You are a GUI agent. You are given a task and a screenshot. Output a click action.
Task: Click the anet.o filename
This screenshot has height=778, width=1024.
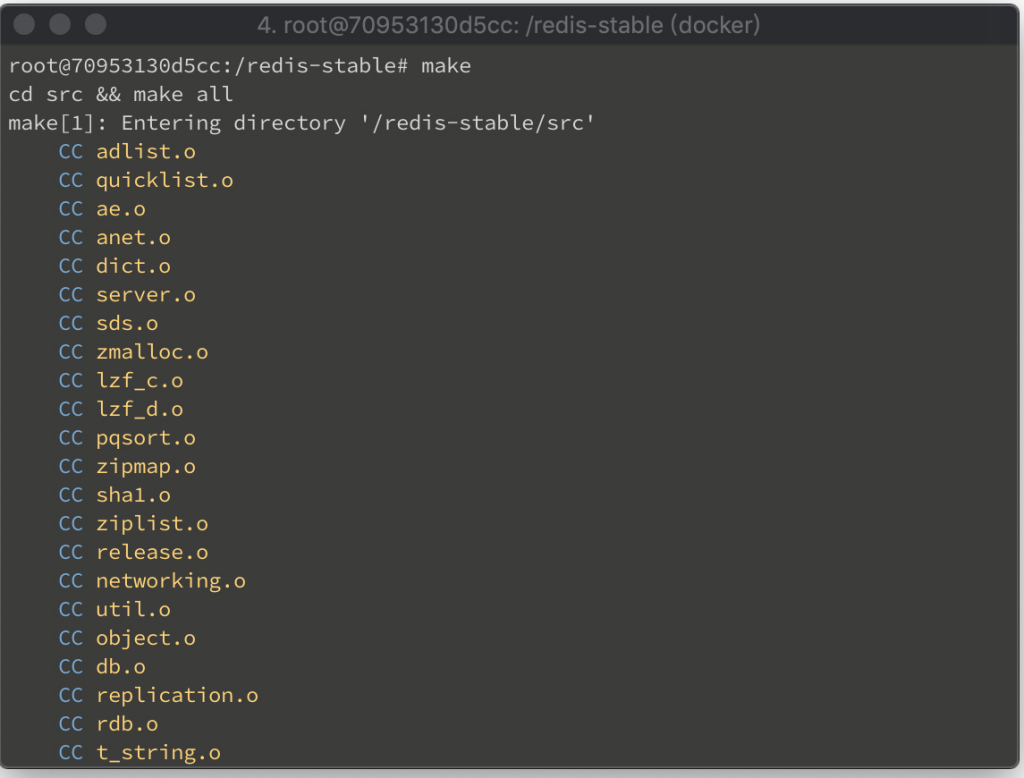click(133, 238)
